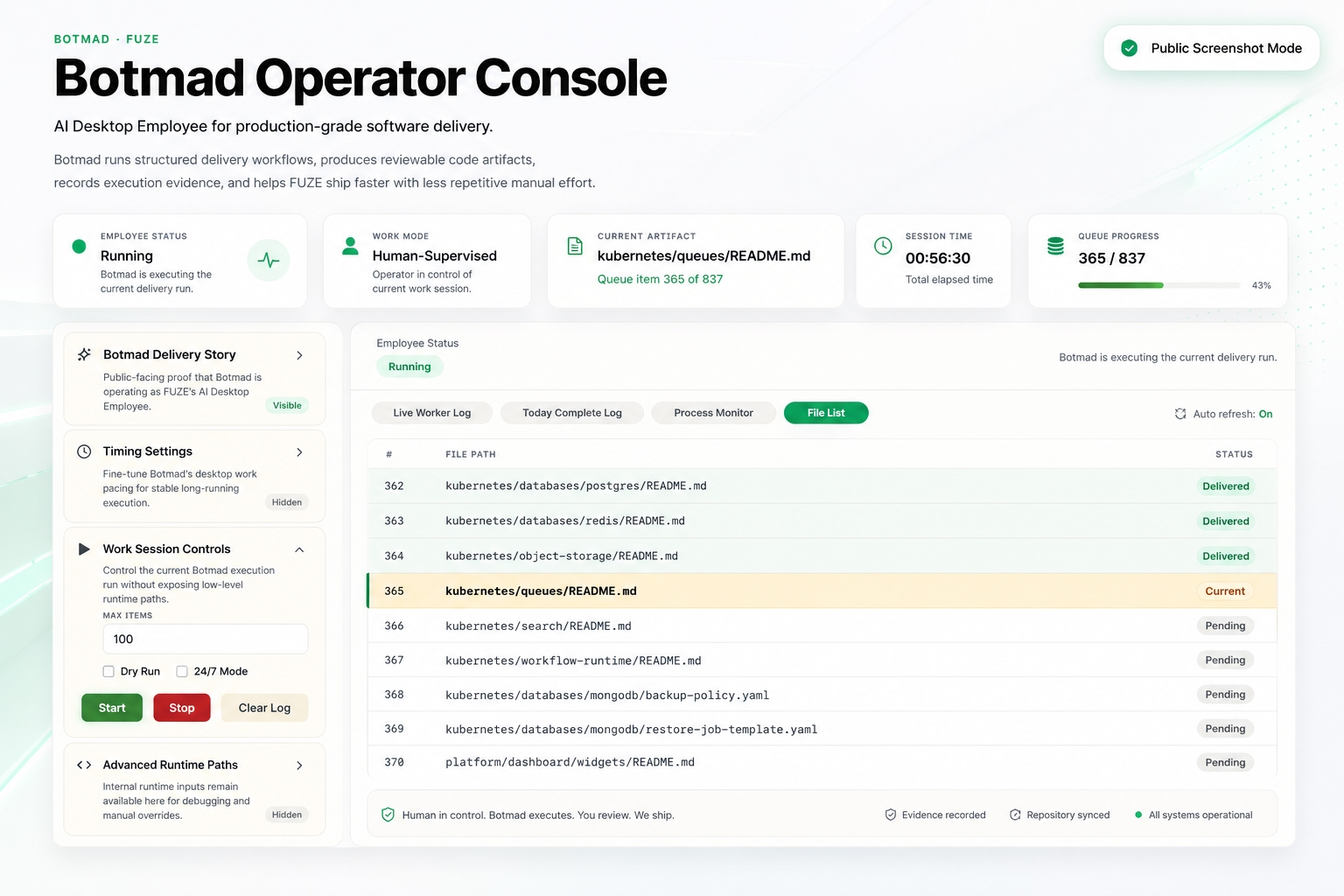1344x896 pixels.
Task: Select row 368 backup-policy.yaml file path
Action: 607,696
